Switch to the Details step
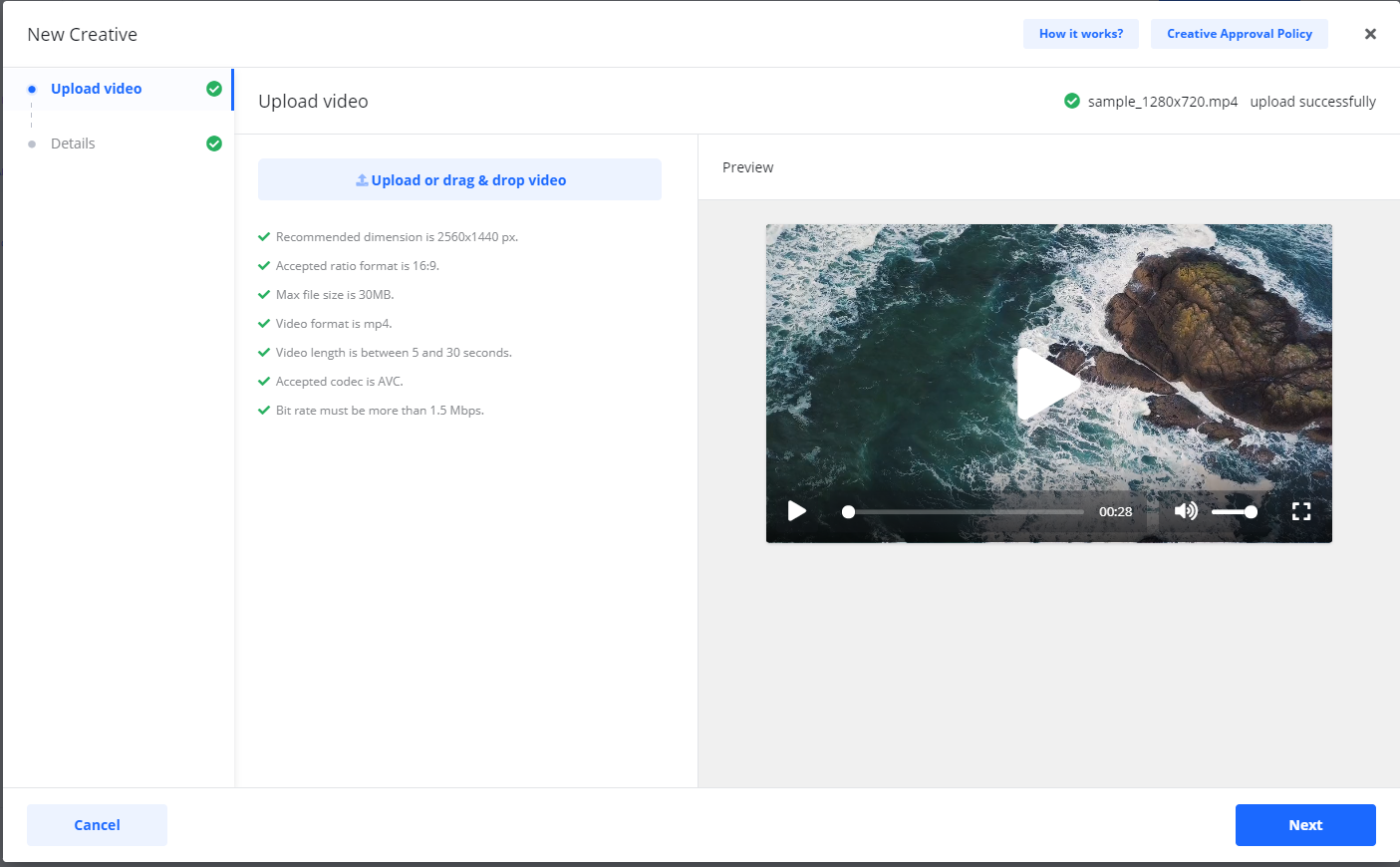 coord(73,144)
